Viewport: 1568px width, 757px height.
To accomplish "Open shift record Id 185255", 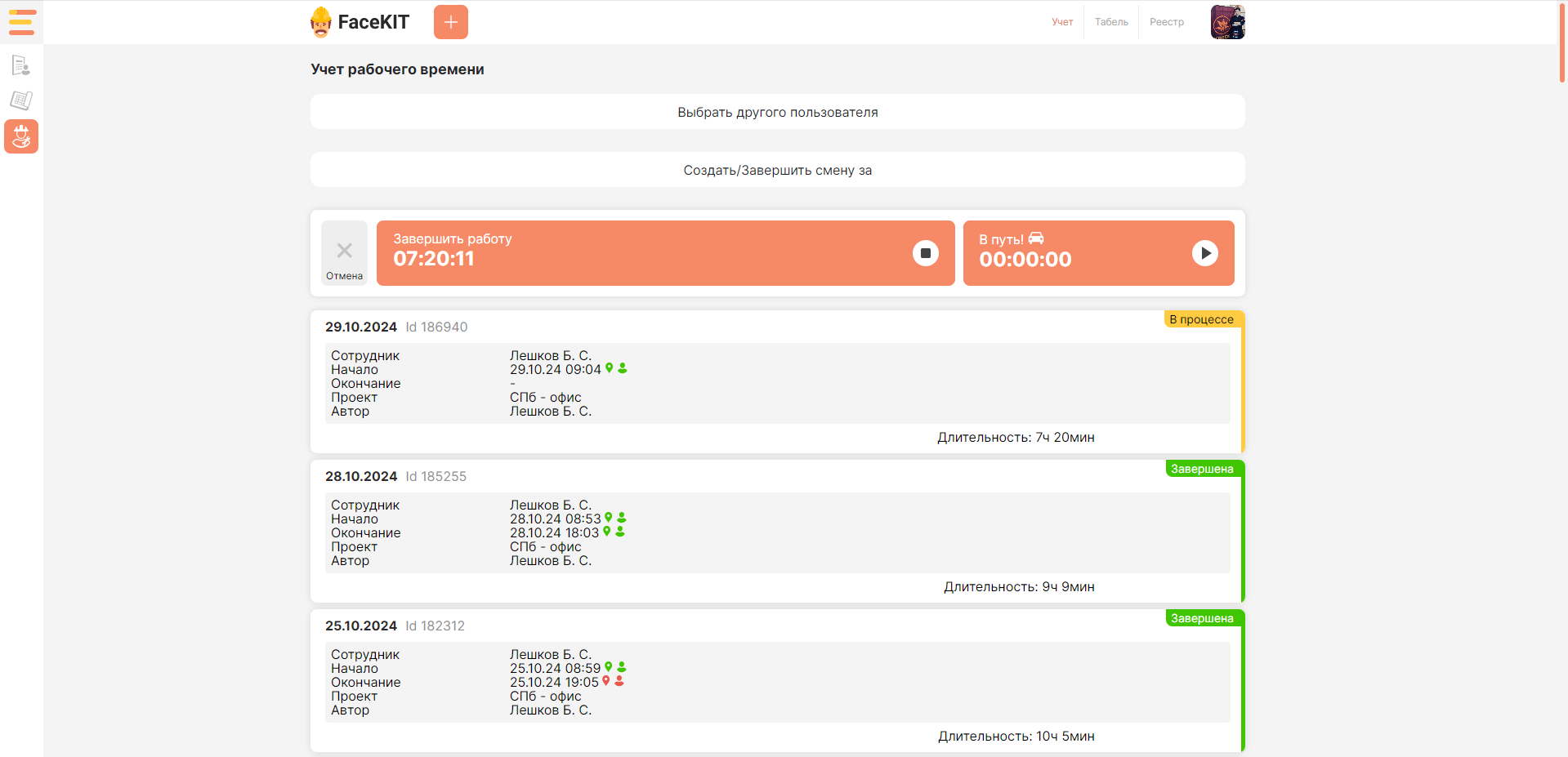I will pyautogui.click(x=436, y=476).
